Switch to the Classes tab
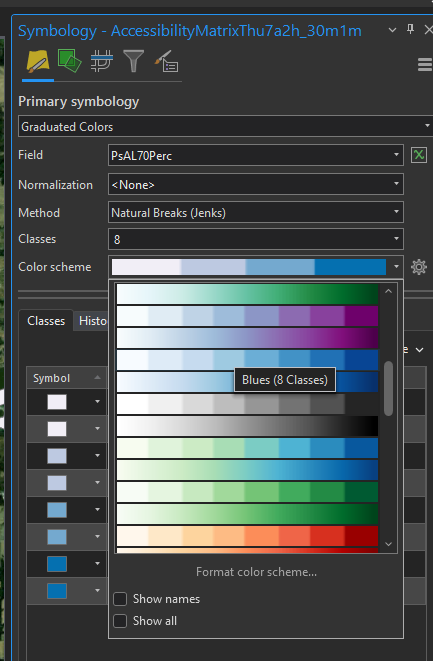This screenshot has height=661, width=433. (46, 321)
